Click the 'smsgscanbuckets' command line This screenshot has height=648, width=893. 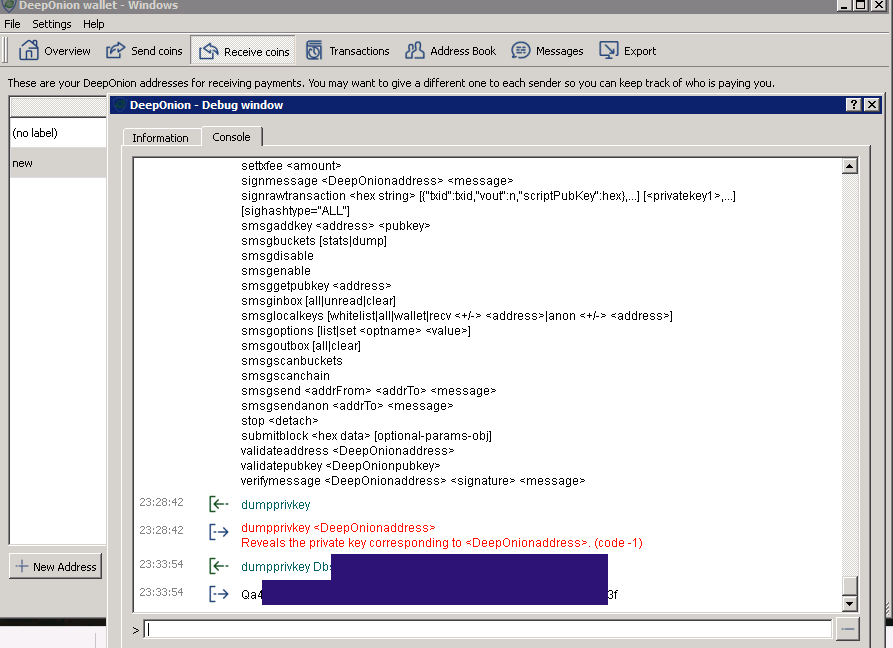coord(292,361)
